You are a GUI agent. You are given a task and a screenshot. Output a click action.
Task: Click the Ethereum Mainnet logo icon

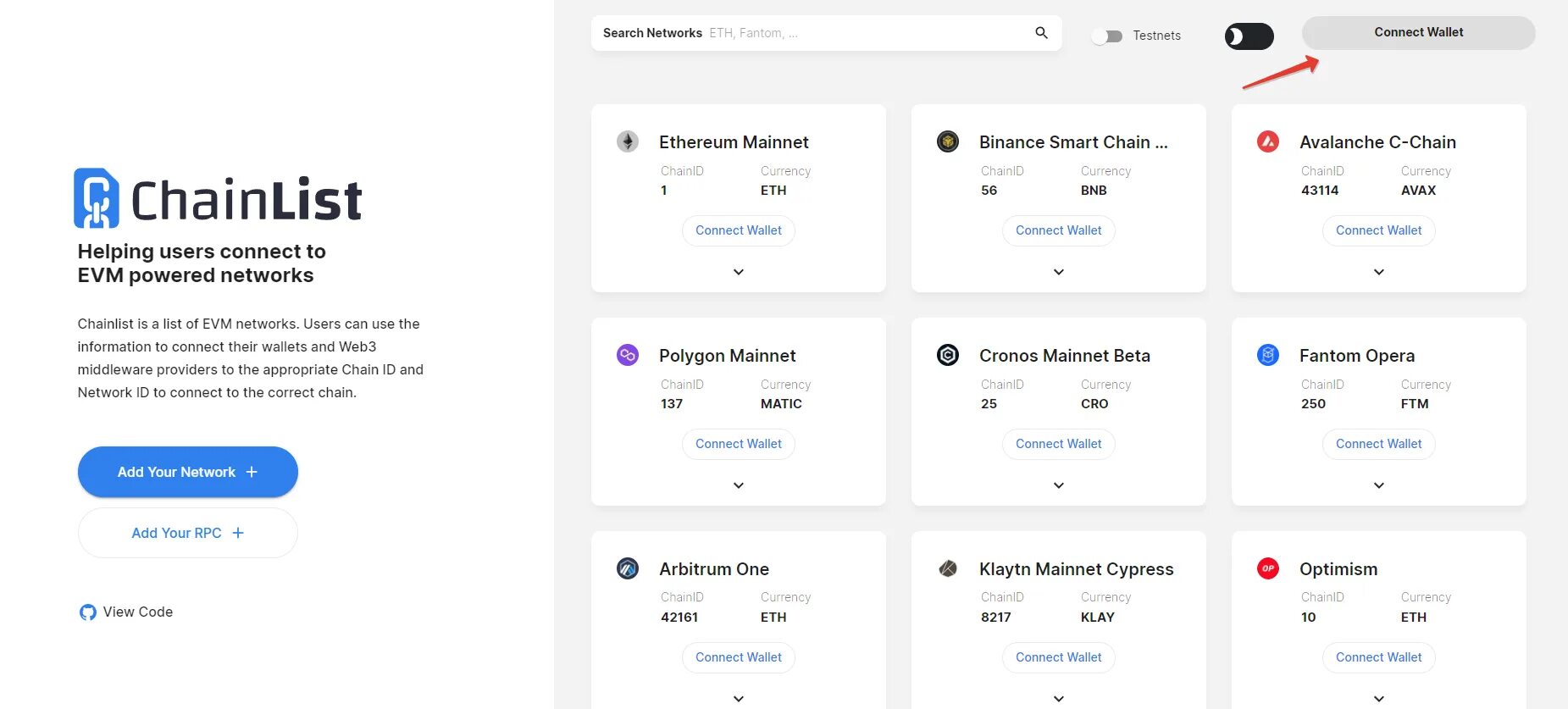(x=627, y=141)
